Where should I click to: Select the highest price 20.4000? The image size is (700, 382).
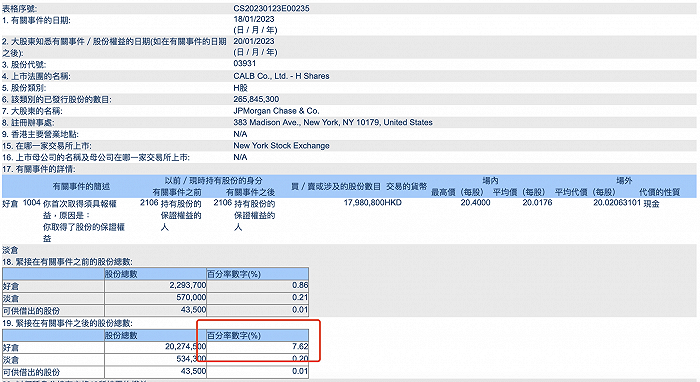pos(475,203)
